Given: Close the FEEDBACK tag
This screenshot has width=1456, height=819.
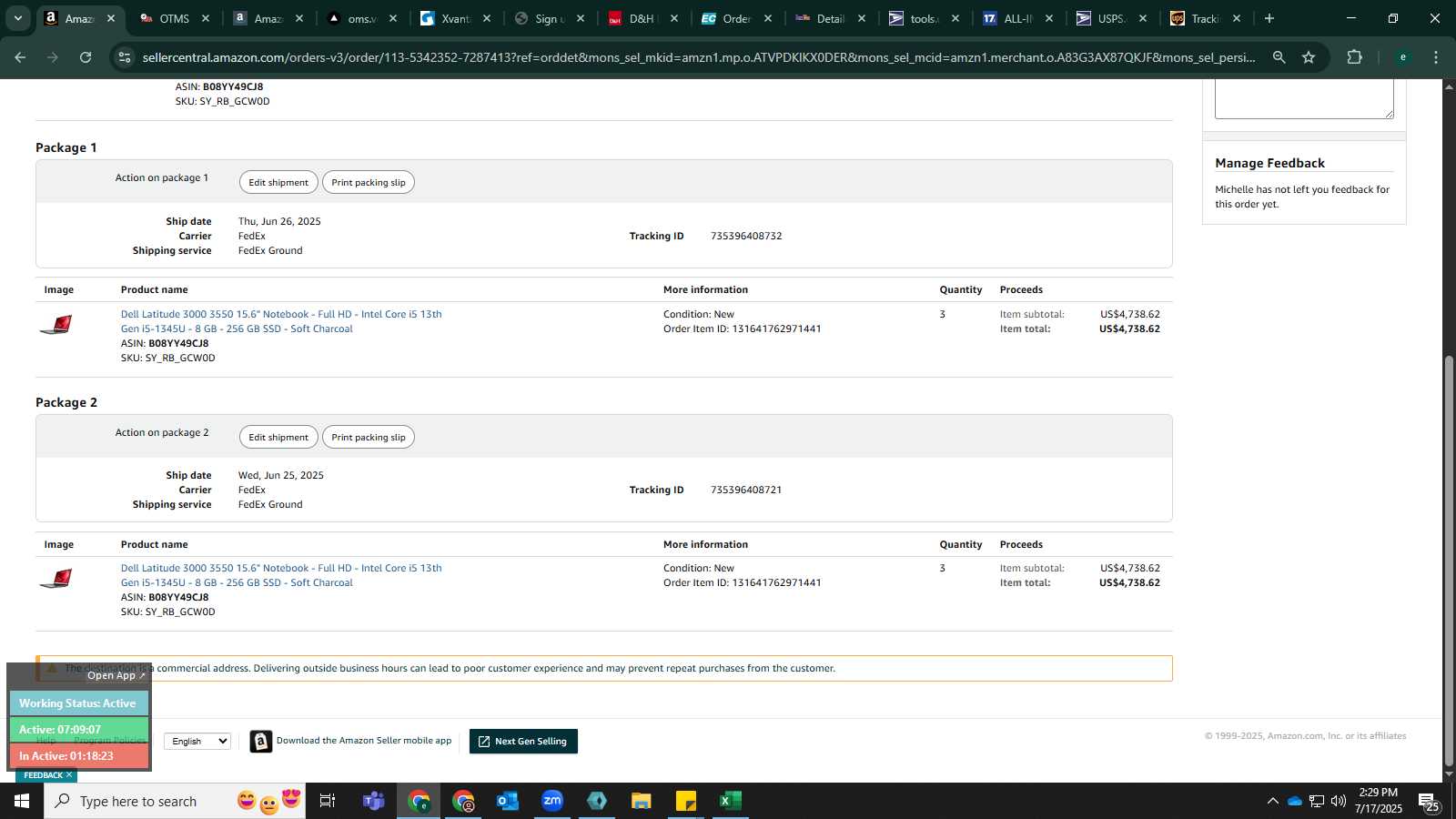Looking at the screenshot, I should pos(69,775).
